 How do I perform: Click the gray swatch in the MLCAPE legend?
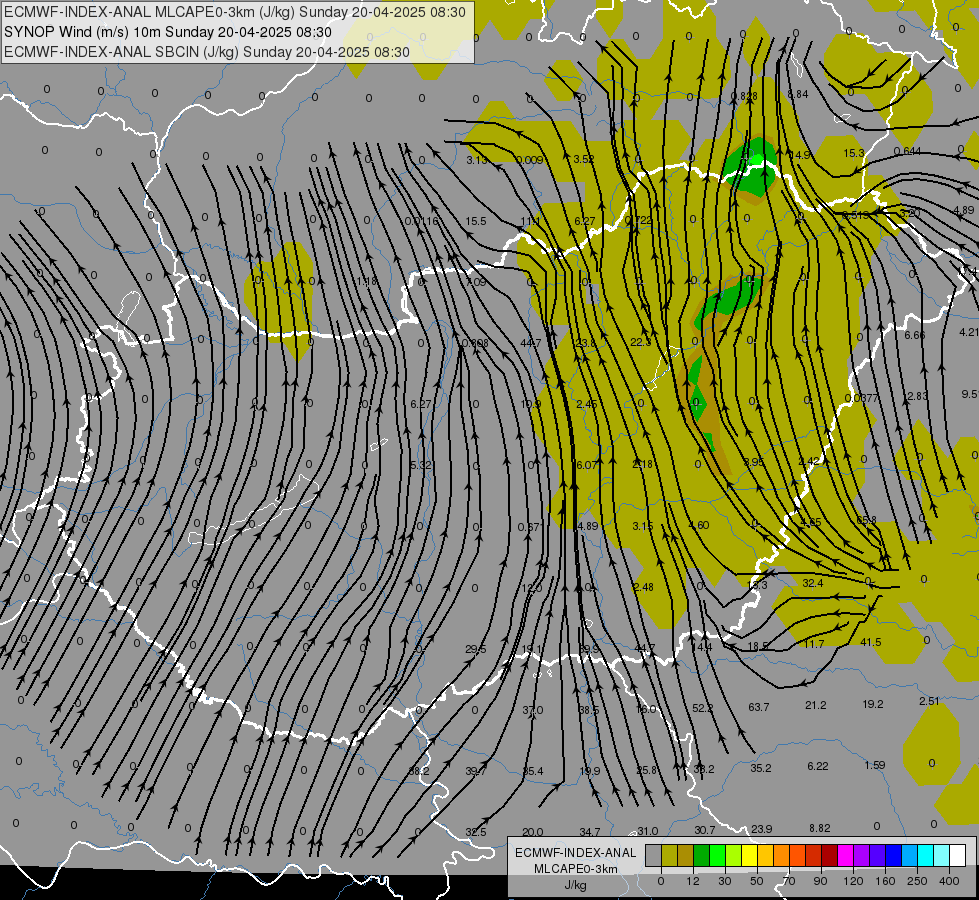654,856
